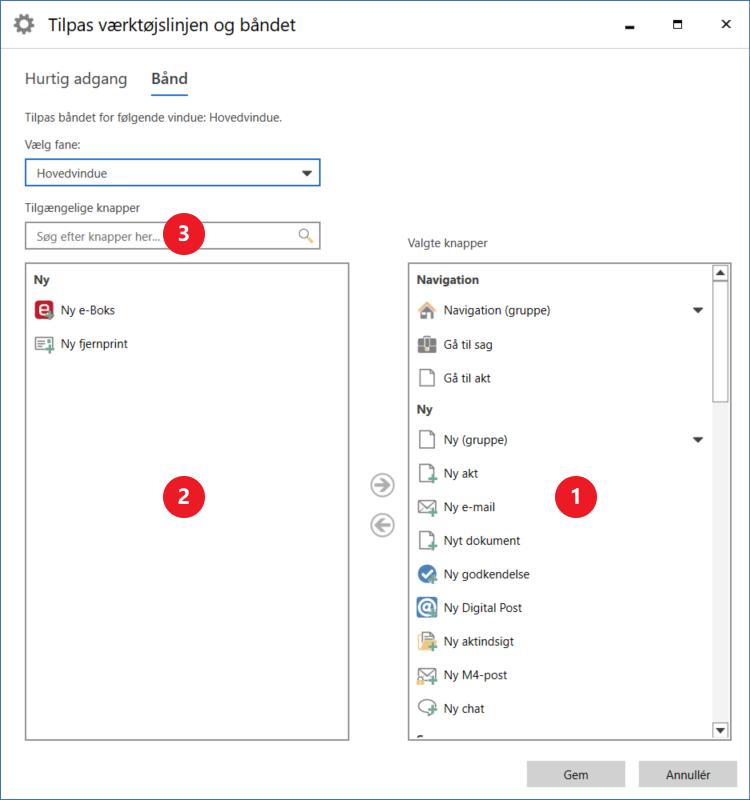Viewport: 750px width, 800px height.
Task: Select the Ny fjernprint icon
Action: 44,344
